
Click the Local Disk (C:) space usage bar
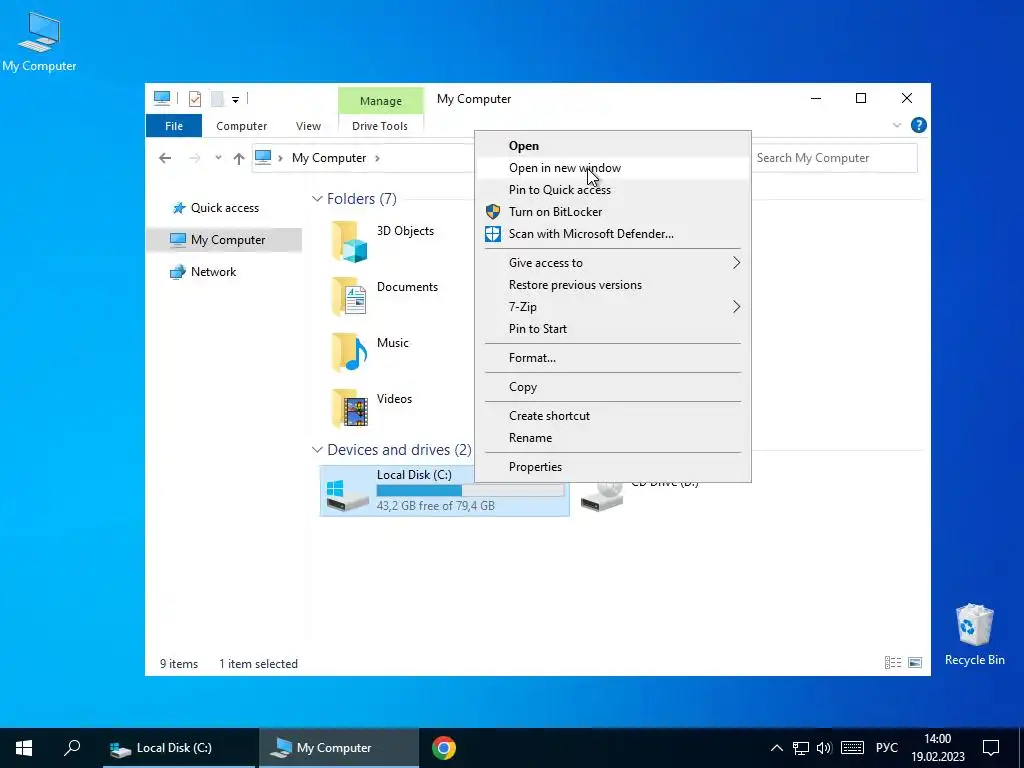tap(470, 490)
